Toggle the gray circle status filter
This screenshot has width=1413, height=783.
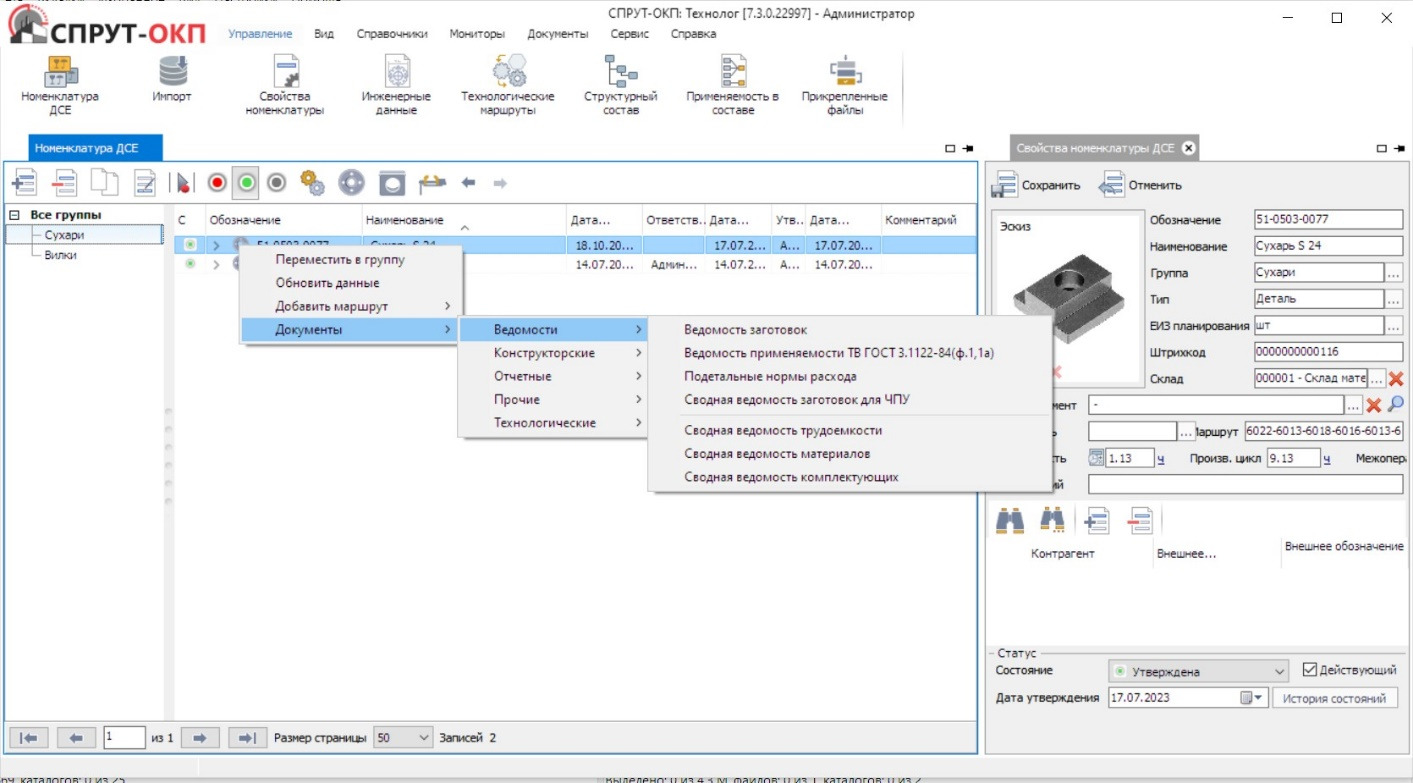(277, 183)
